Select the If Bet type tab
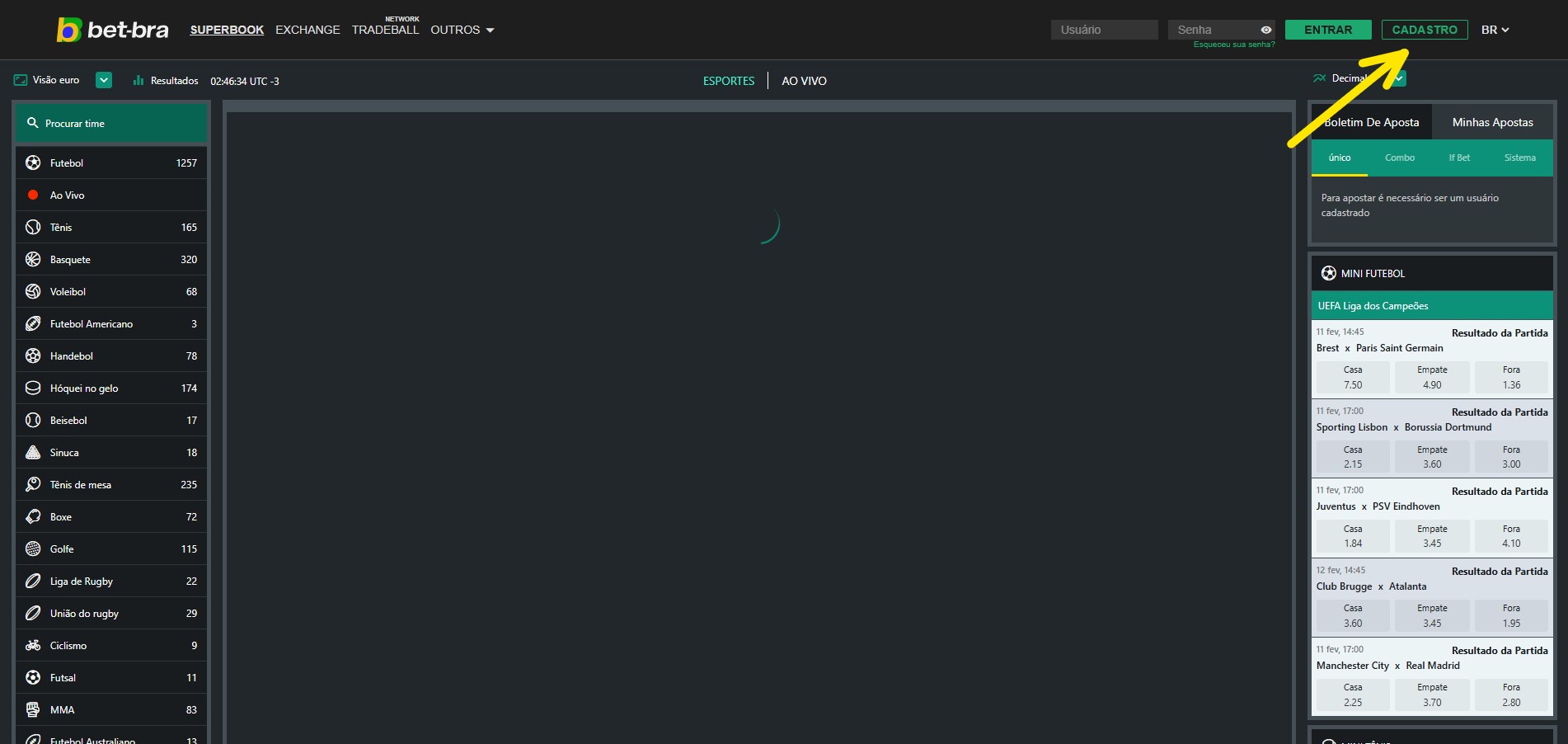1568x744 pixels. (1459, 158)
